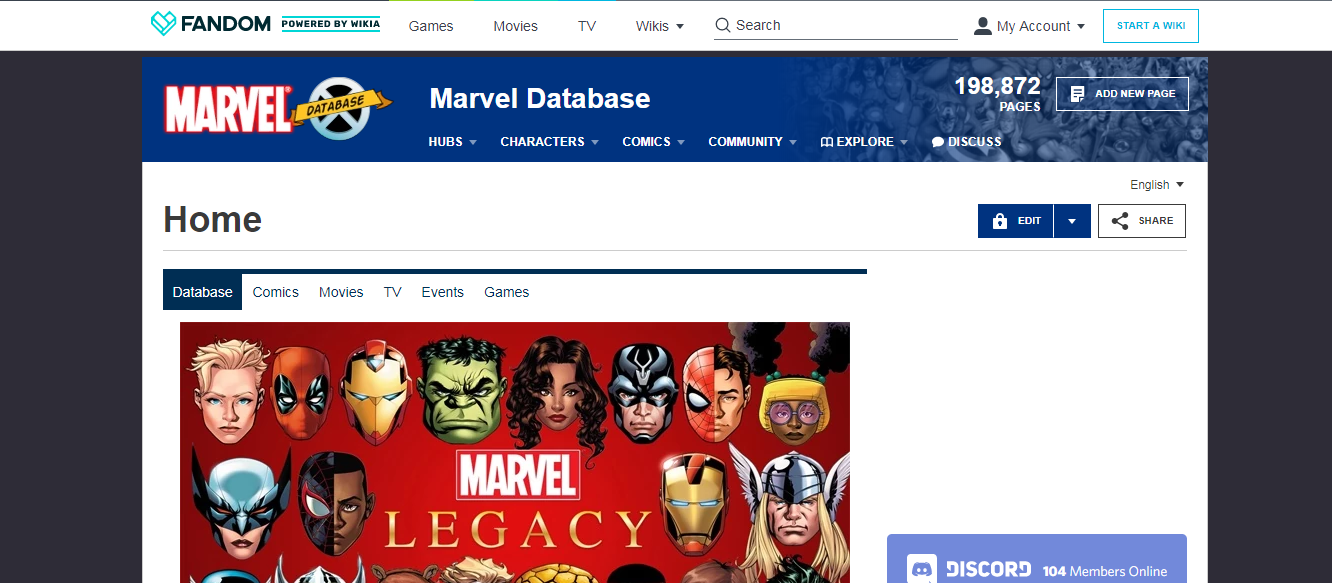Switch to the Games tab below Home
The width and height of the screenshot is (1332, 583).
pyautogui.click(x=506, y=292)
